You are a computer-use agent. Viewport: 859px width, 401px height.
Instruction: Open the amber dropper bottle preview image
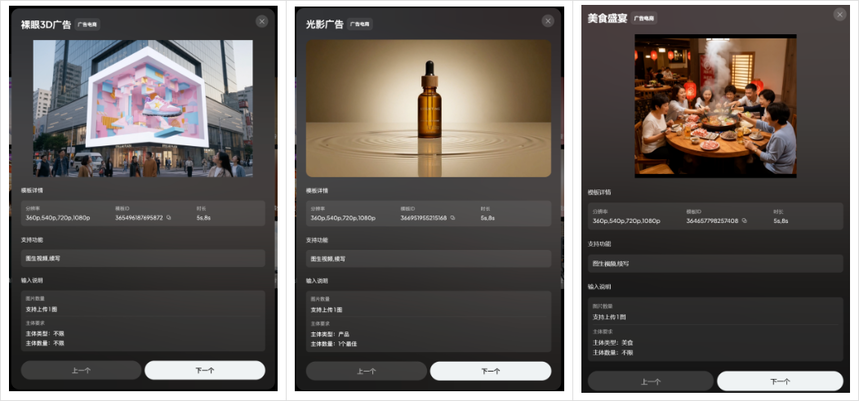point(428,108)
